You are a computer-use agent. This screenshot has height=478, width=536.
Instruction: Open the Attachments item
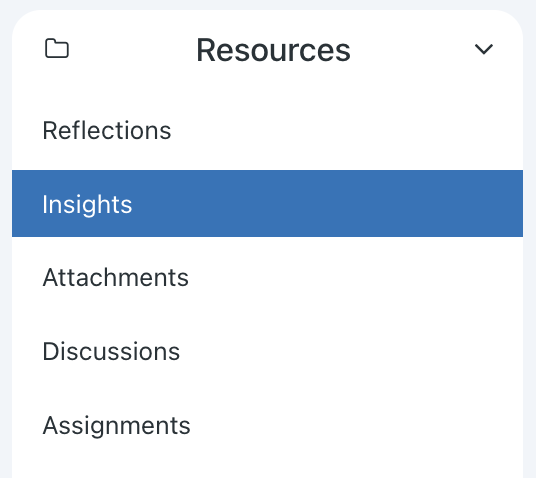pos(267,277)
